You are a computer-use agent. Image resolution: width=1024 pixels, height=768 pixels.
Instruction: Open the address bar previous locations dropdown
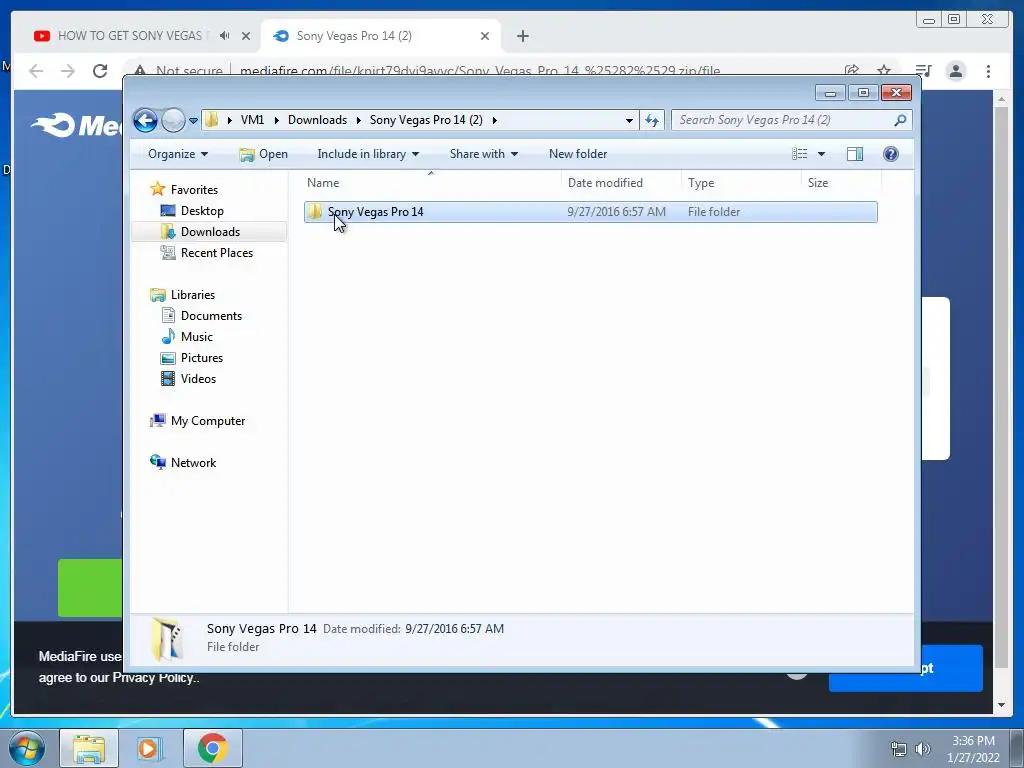click(629, 120)
